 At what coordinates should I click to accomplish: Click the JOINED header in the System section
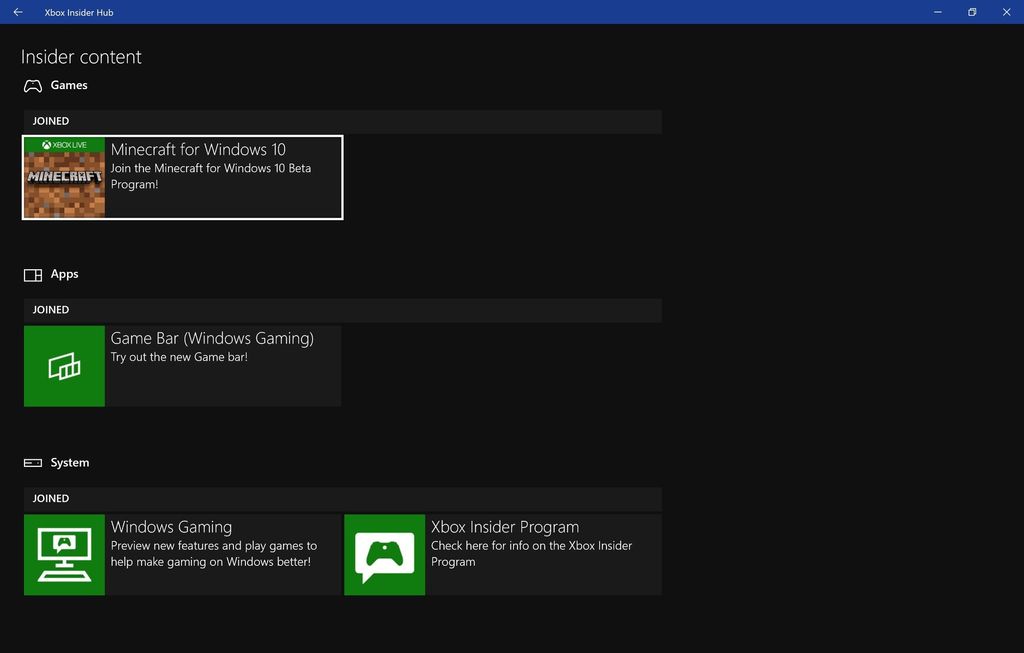(x=50, y=498)
